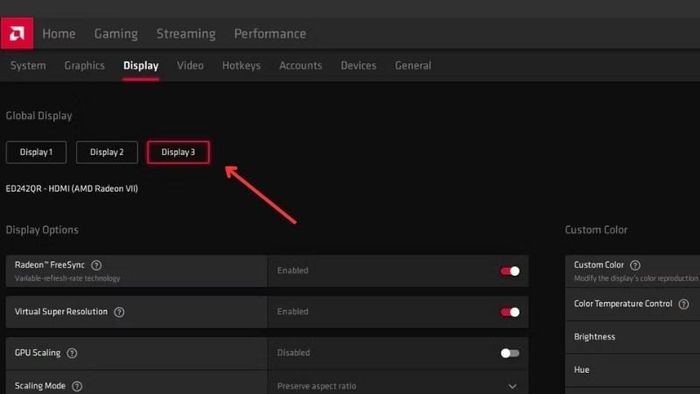The height and width of the screenshot is (394, 700).
Task: Open help for Color Temperature Control
Action: click(x=684, y=304)
